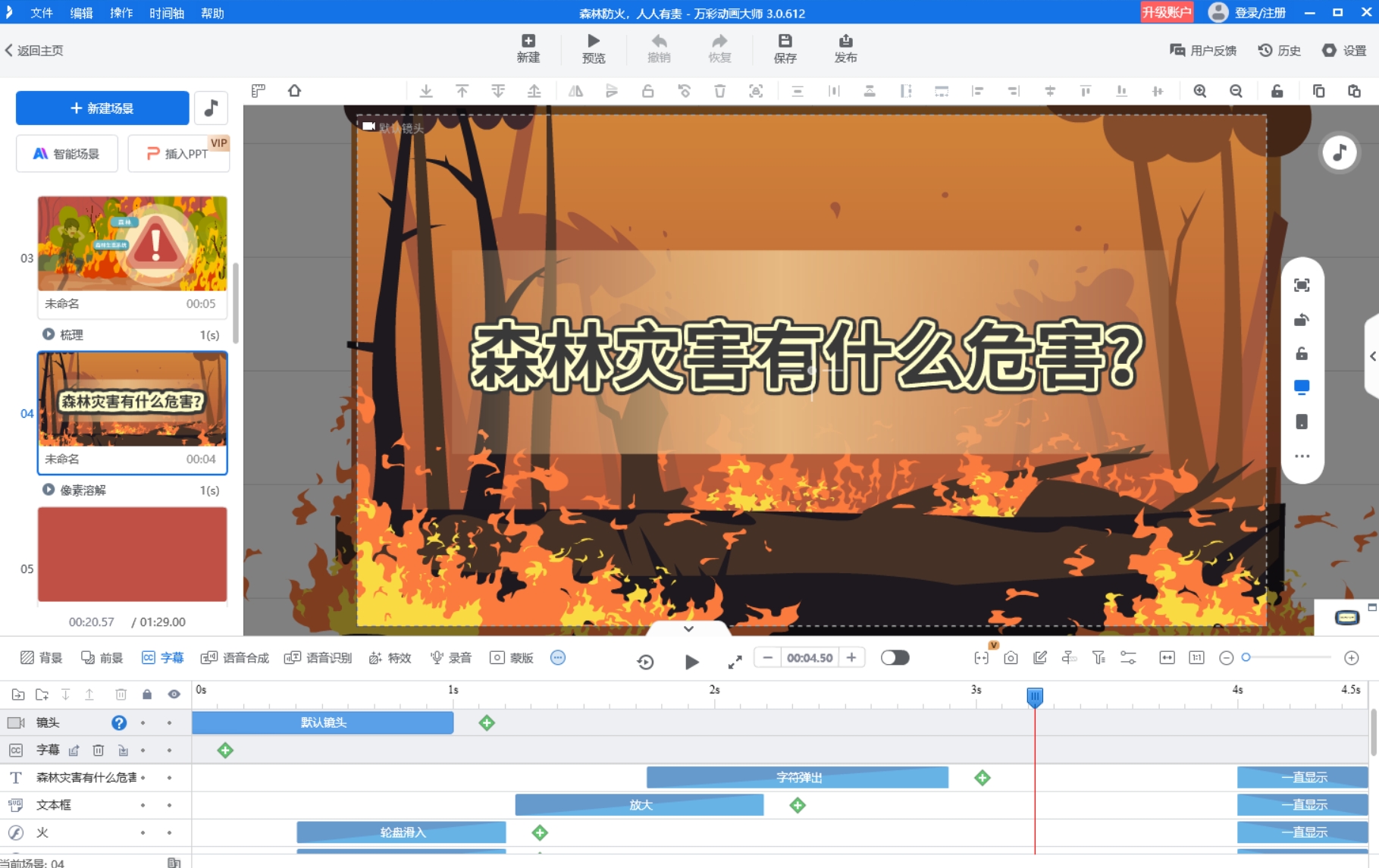1379x868 pixels.
Task: Click the timeline zoom in plus circle
Action: click(1352, 658)
